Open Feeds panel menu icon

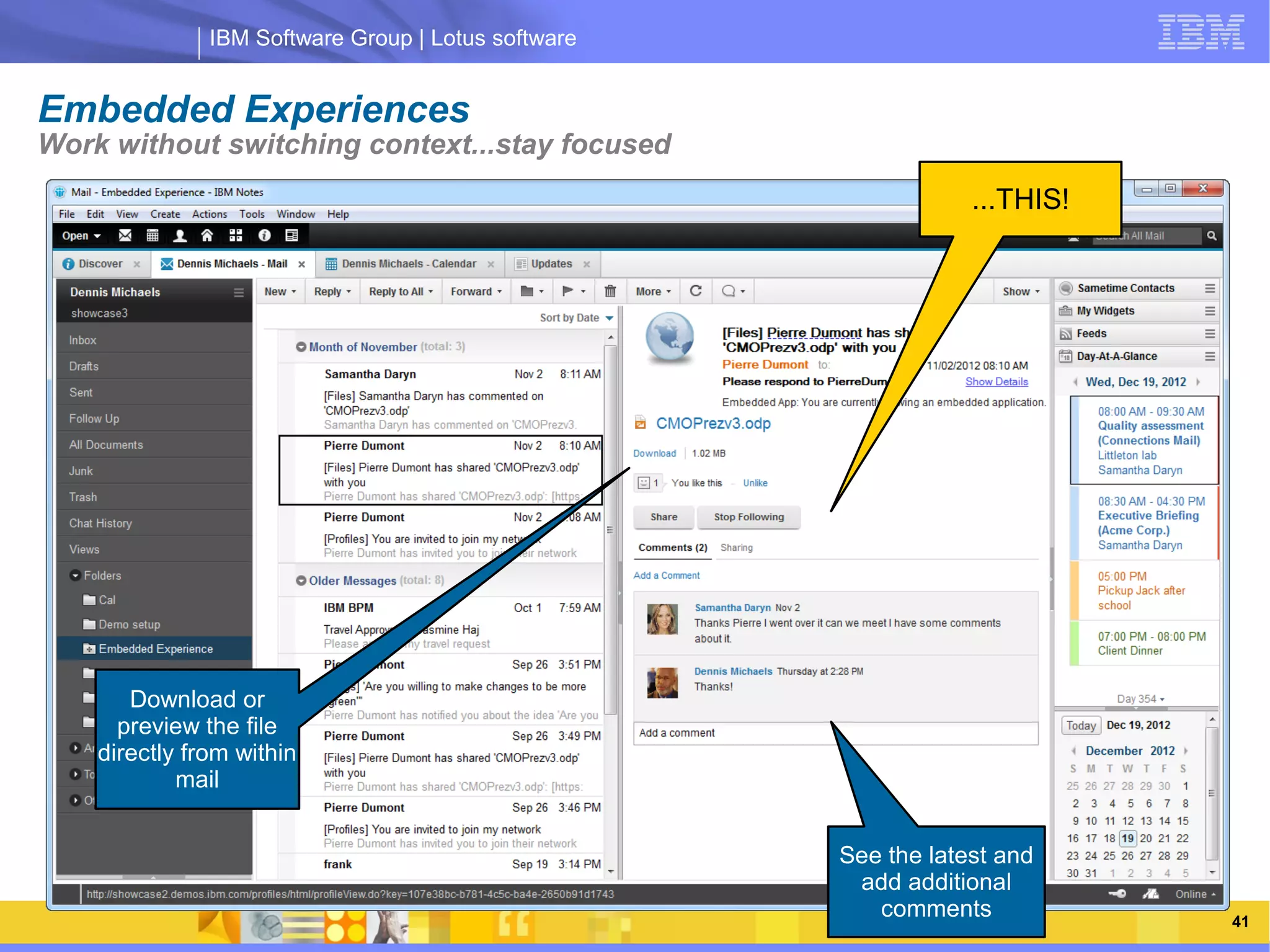[x=1210, y=334]
